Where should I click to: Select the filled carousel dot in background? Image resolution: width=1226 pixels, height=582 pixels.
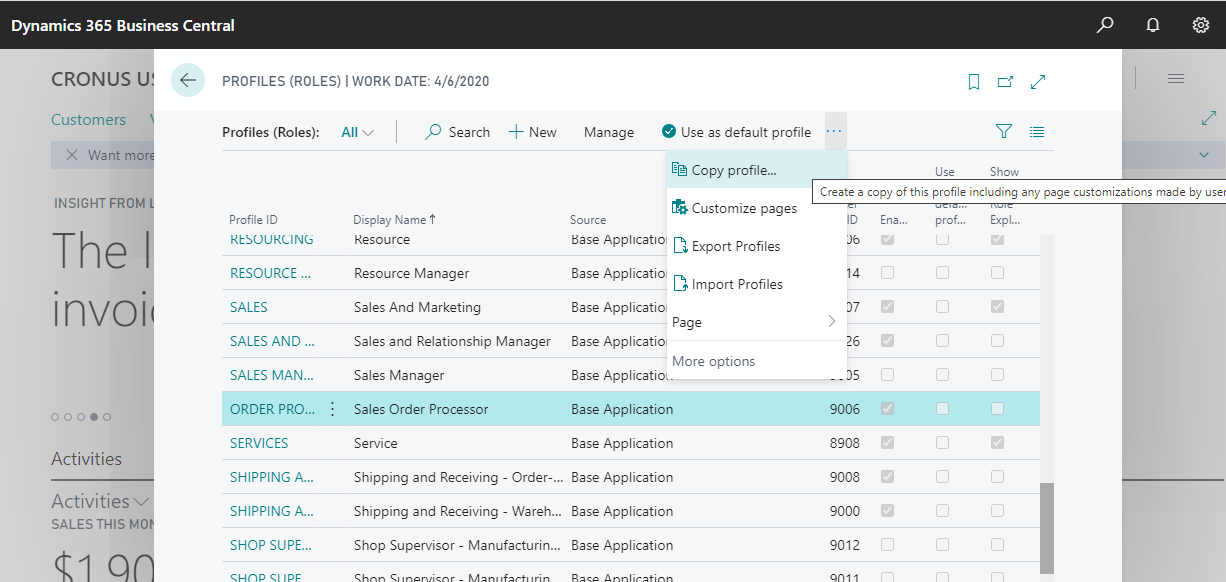[94, 417]
